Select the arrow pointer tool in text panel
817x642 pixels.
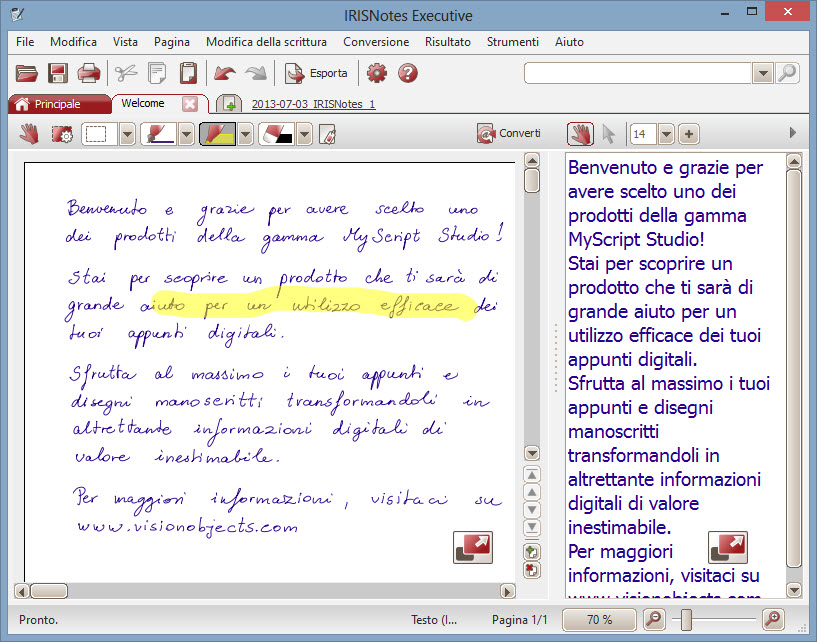(608, 134)
